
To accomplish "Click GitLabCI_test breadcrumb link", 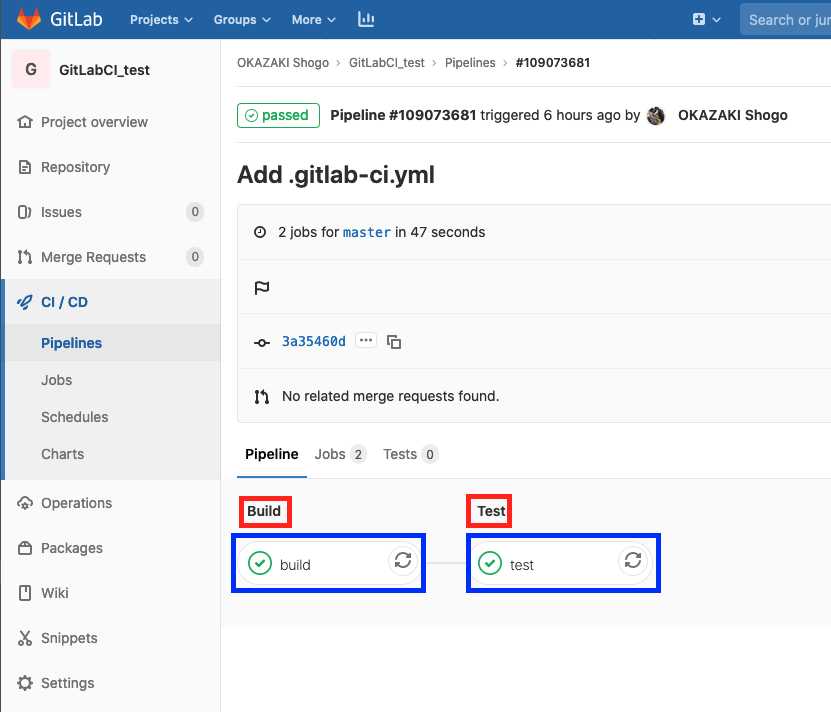I will tap(387, 63).
